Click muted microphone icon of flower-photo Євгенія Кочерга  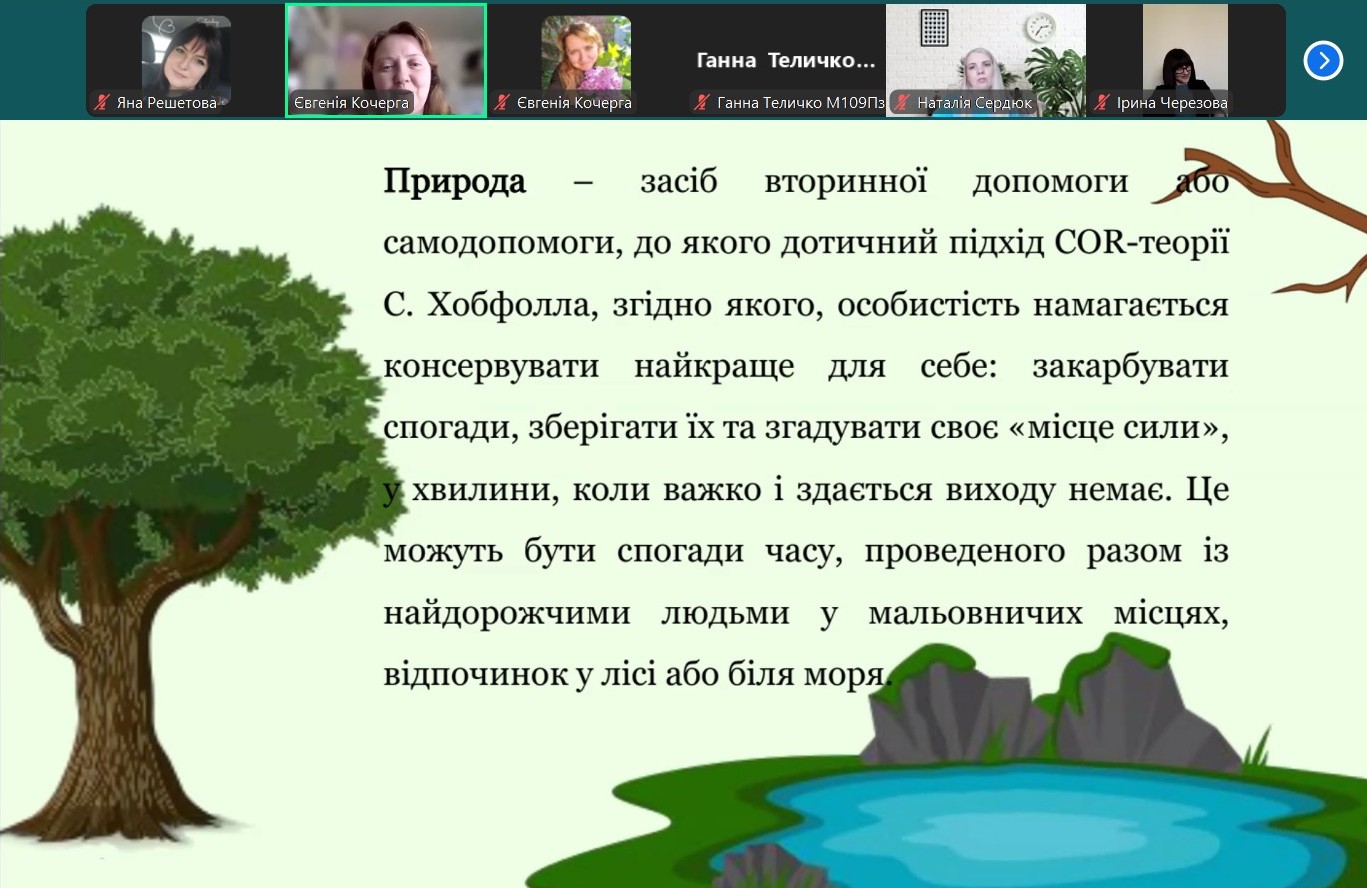pyautogui.click(x=503, y=102)
